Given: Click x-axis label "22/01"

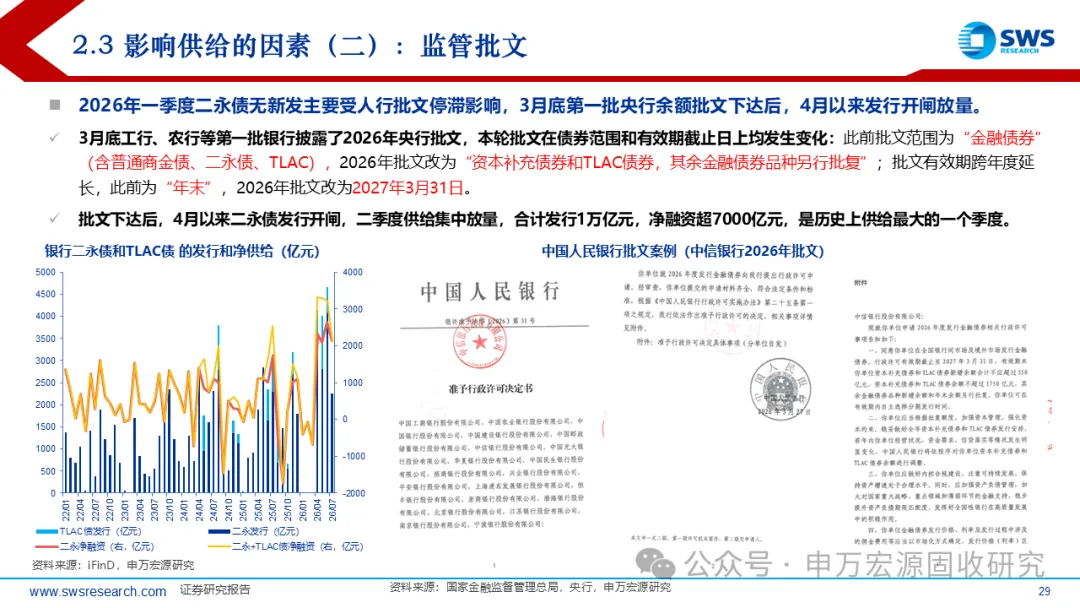Looking at the screenshot, I should tap(66, 510).
